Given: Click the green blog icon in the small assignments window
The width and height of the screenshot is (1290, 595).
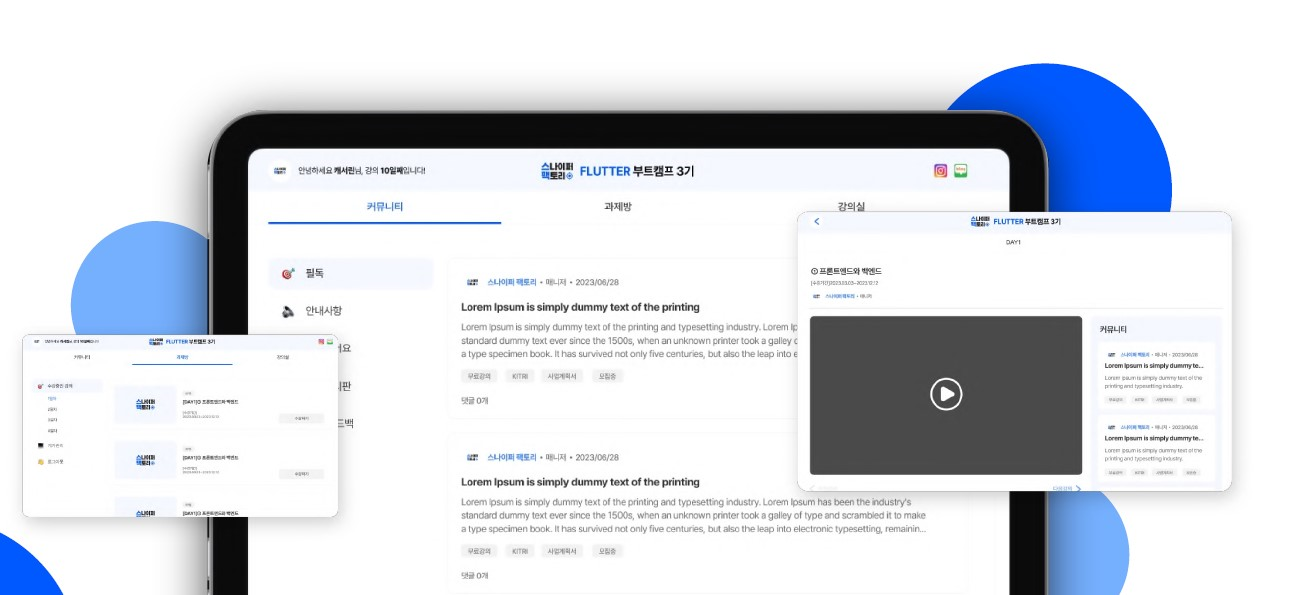Looking at the screenshot, I should click(x=328, y=342).
